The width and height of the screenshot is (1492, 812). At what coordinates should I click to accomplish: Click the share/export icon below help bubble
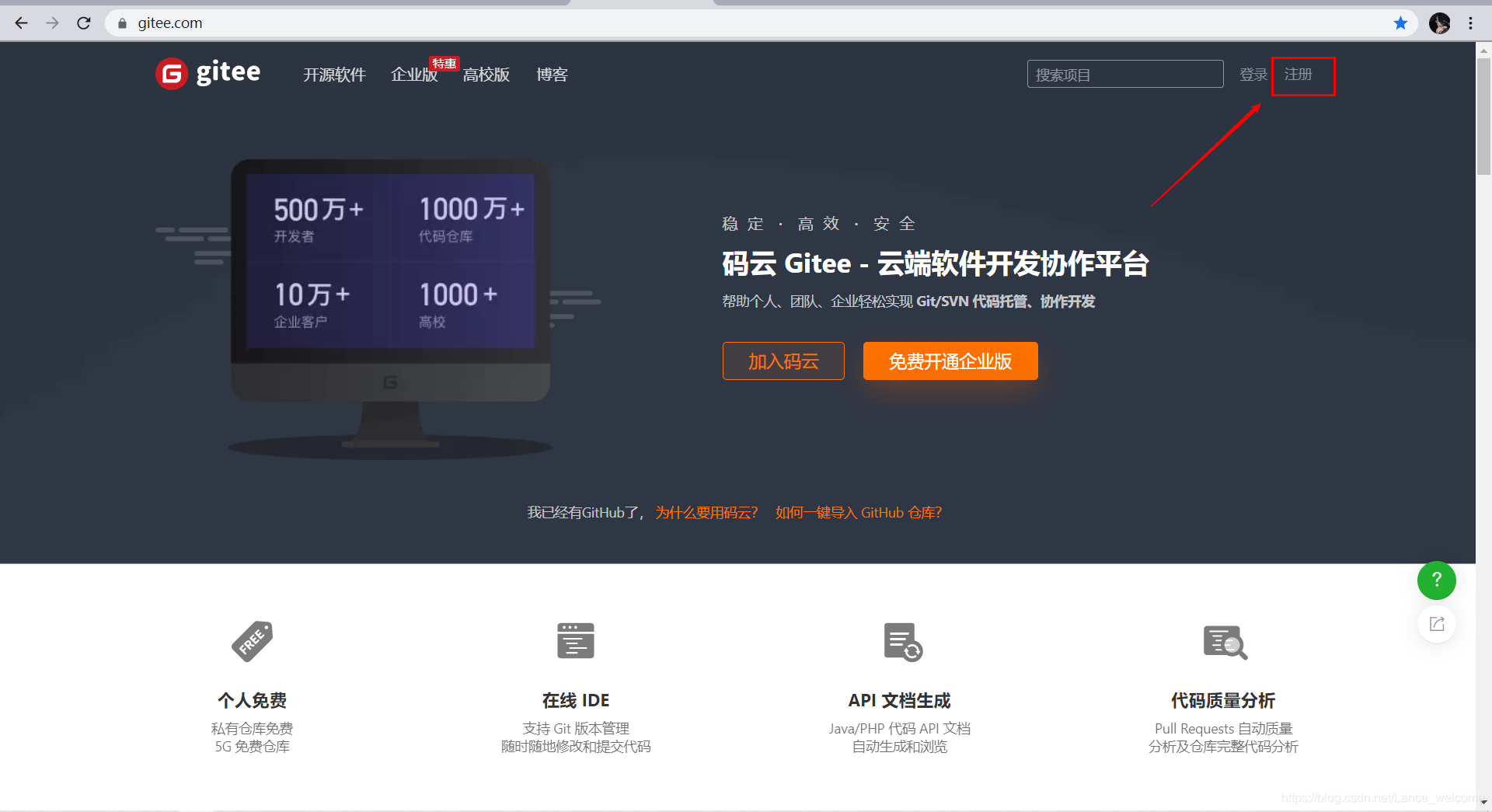[x=1437, y=624]
